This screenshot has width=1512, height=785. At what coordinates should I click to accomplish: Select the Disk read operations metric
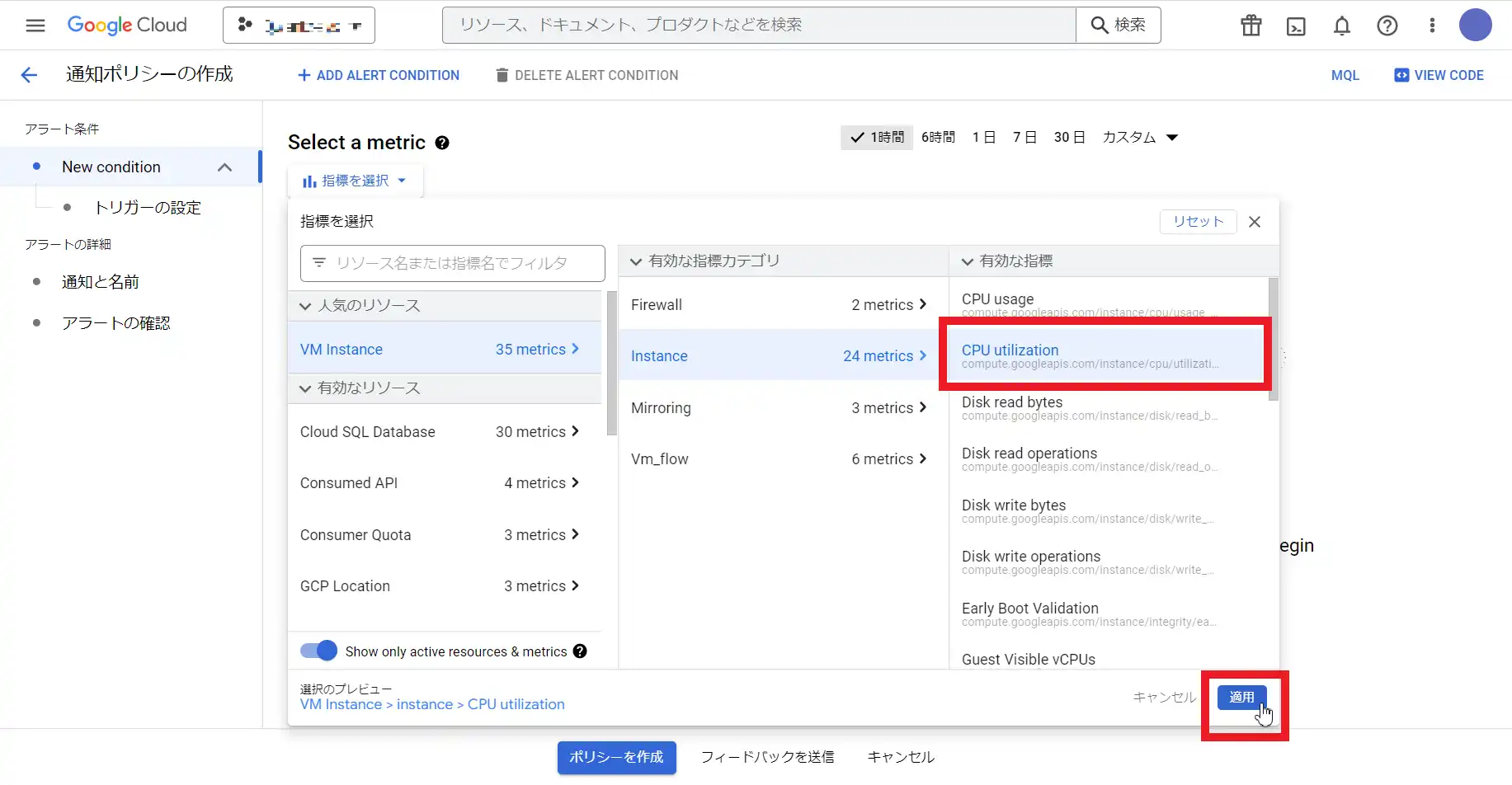point(1108,459)
